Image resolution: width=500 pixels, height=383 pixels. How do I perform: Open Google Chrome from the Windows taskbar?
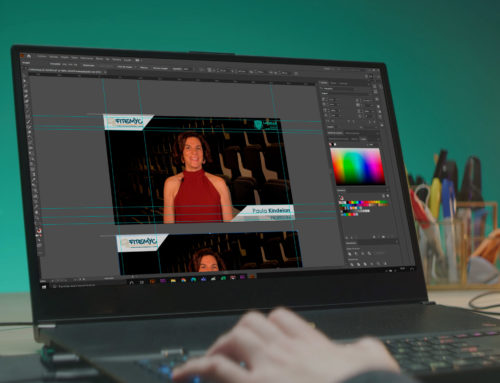click(x=183, y=280)
